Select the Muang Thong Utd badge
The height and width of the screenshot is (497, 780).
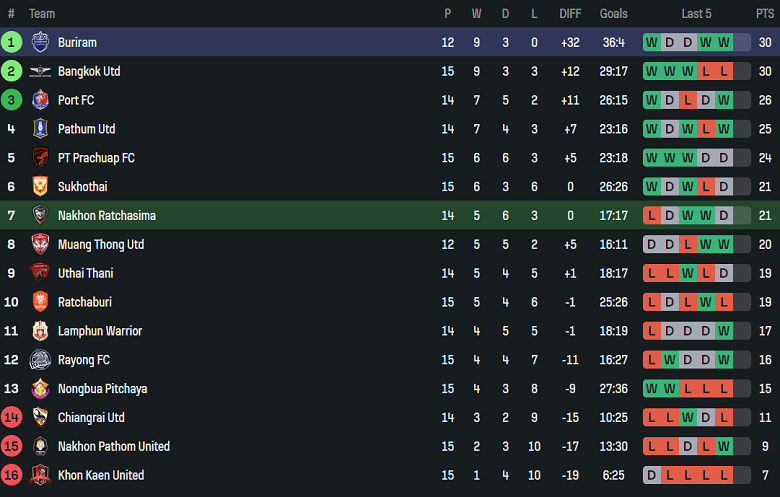click(40, 244)
